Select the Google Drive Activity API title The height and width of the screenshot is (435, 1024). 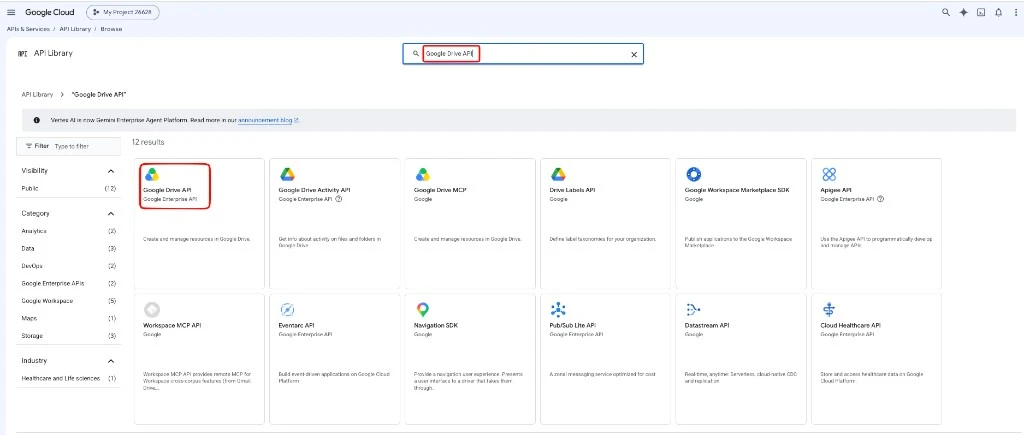click(x=314, y=190)
